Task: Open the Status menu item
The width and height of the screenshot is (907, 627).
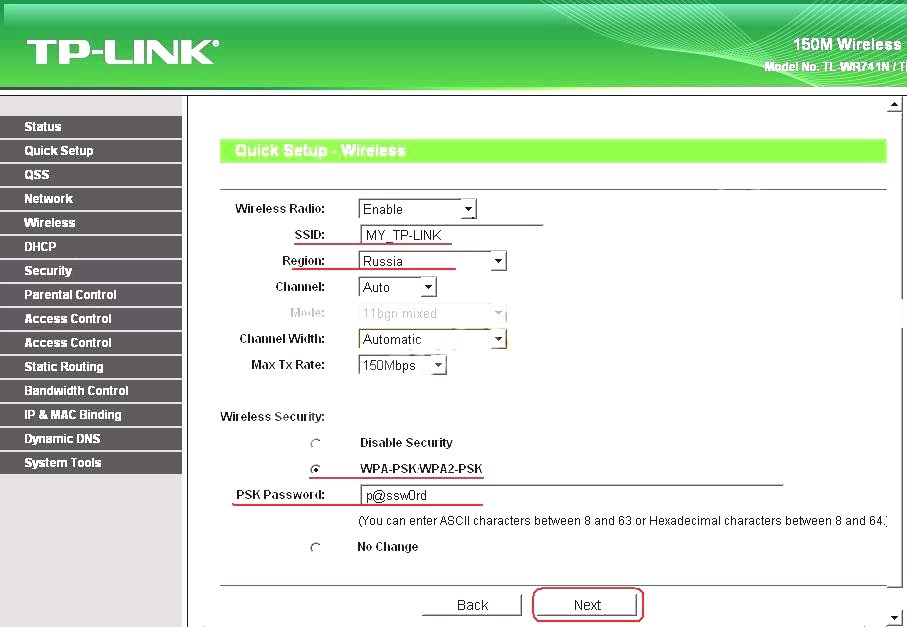Action: click(x=91, y=127)
